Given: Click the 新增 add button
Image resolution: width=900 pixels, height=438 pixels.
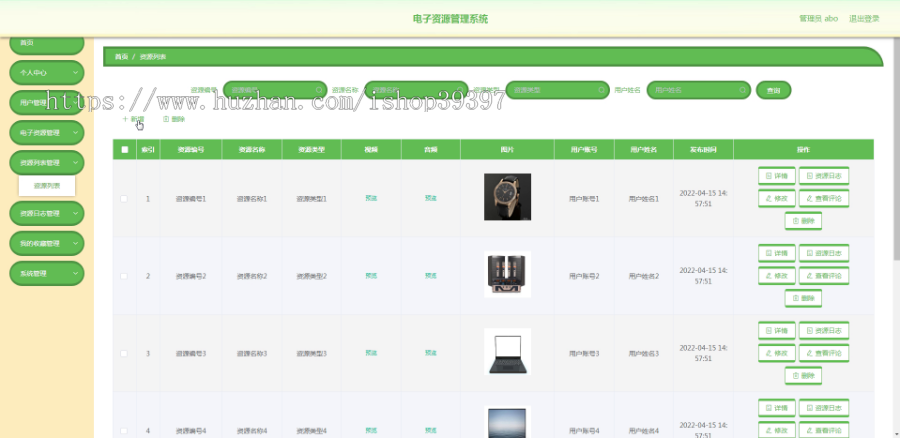Looking at the screenshot, I should (133, 119).
